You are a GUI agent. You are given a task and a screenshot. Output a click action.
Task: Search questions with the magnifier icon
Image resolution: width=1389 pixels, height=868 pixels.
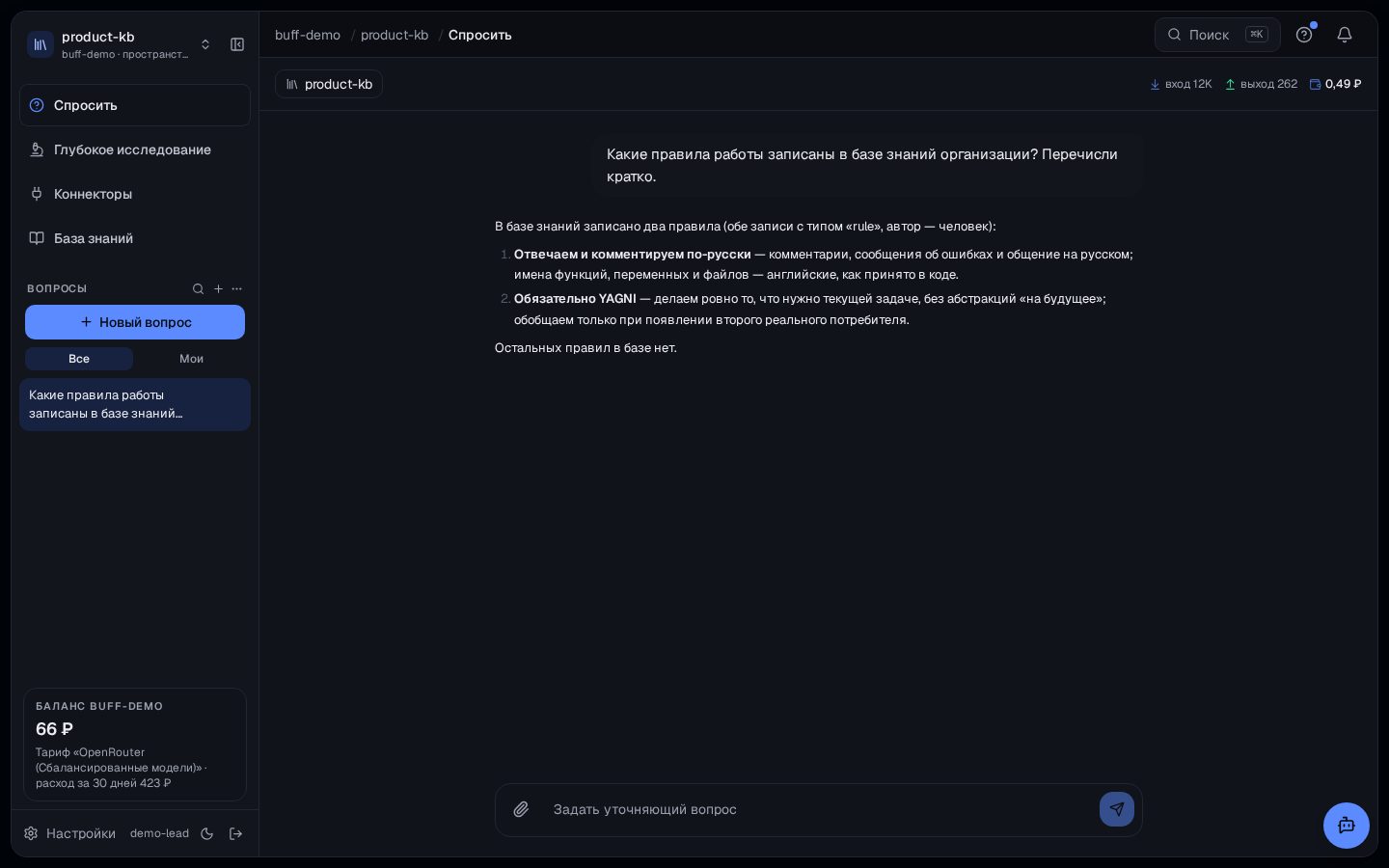click(x=198, y=288)
